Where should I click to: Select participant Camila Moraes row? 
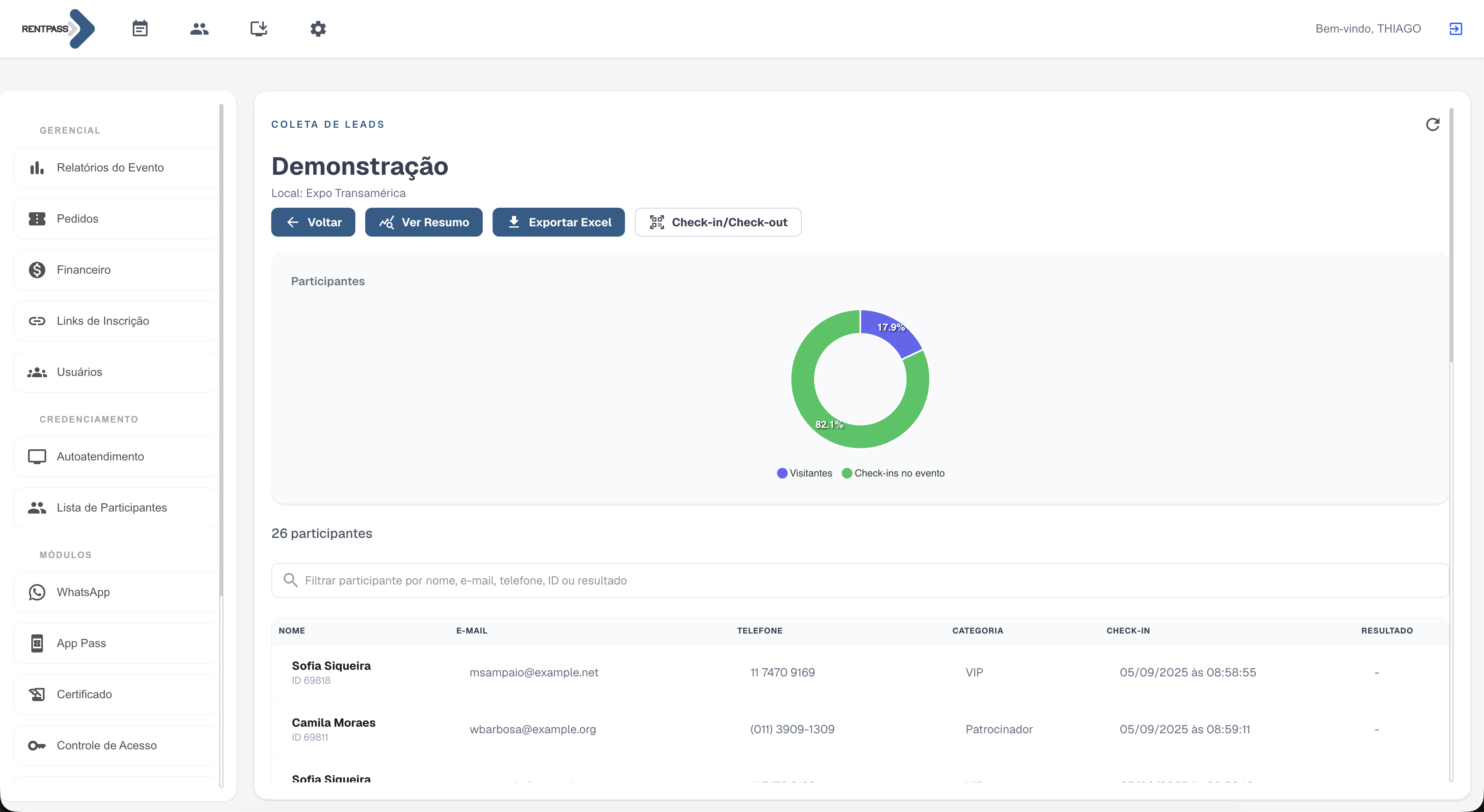pos(859,729)
